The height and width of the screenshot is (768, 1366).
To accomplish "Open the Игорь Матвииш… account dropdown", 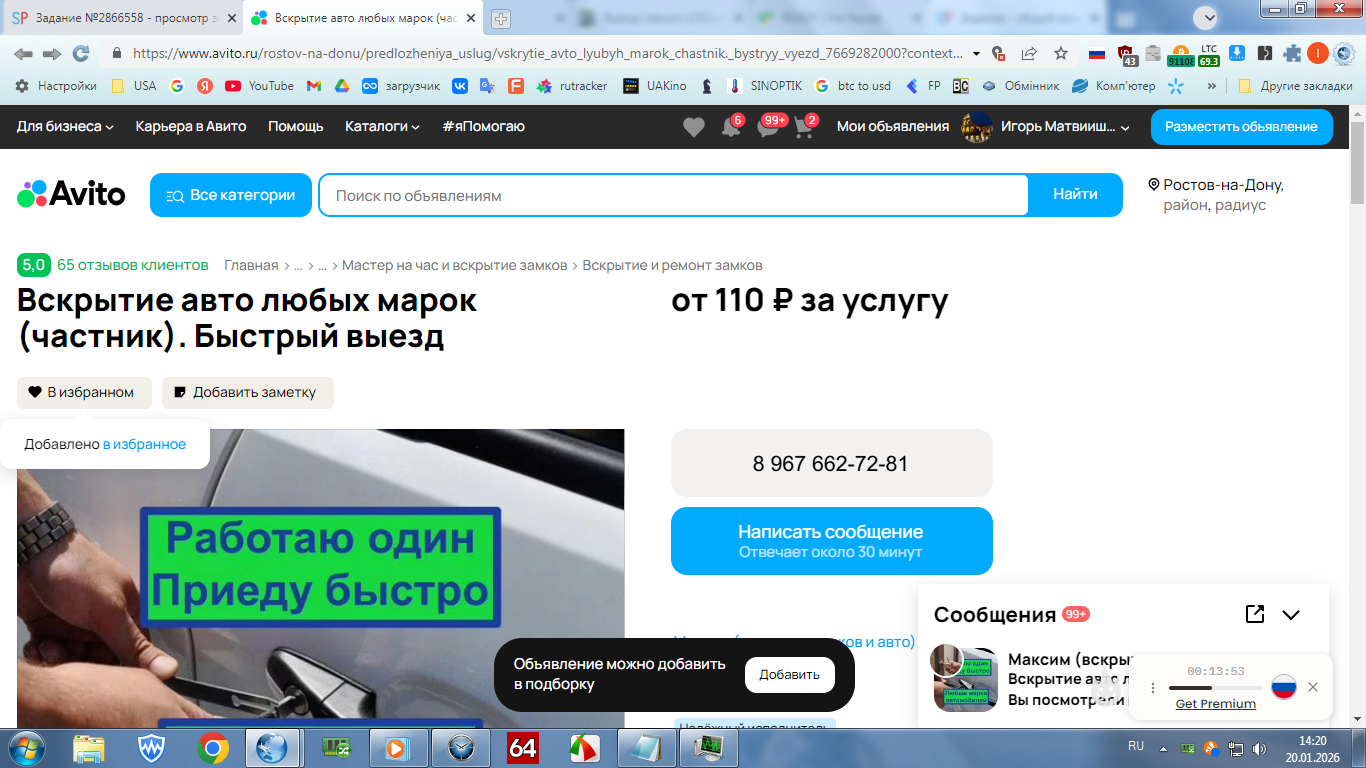I will tap(1045, 127).
